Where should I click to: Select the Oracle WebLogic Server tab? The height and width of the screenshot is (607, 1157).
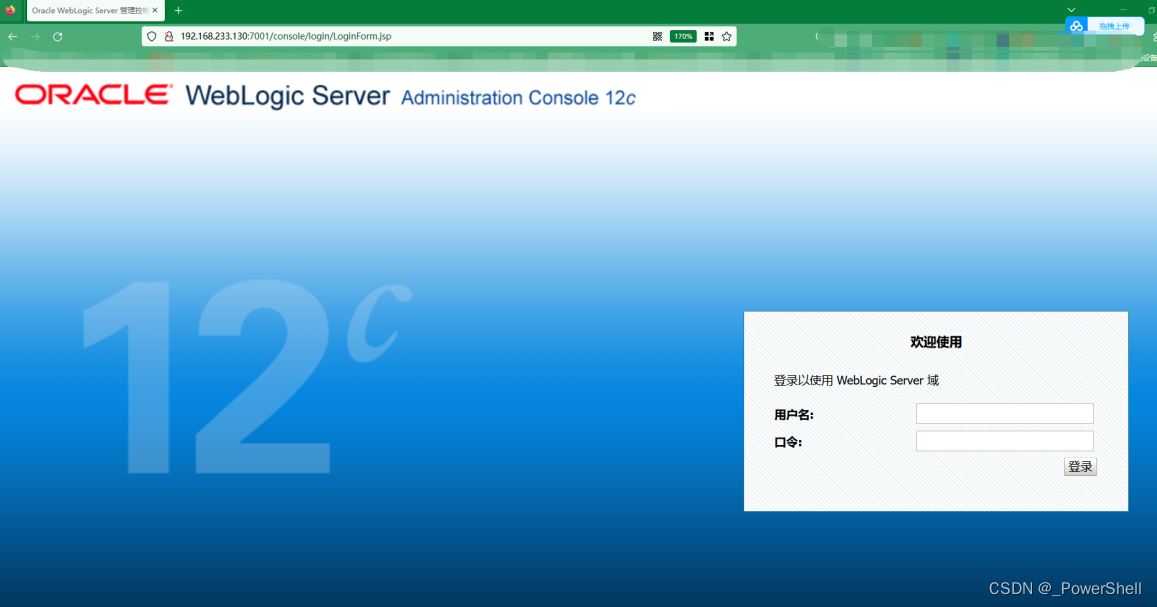tap(95, 10)
